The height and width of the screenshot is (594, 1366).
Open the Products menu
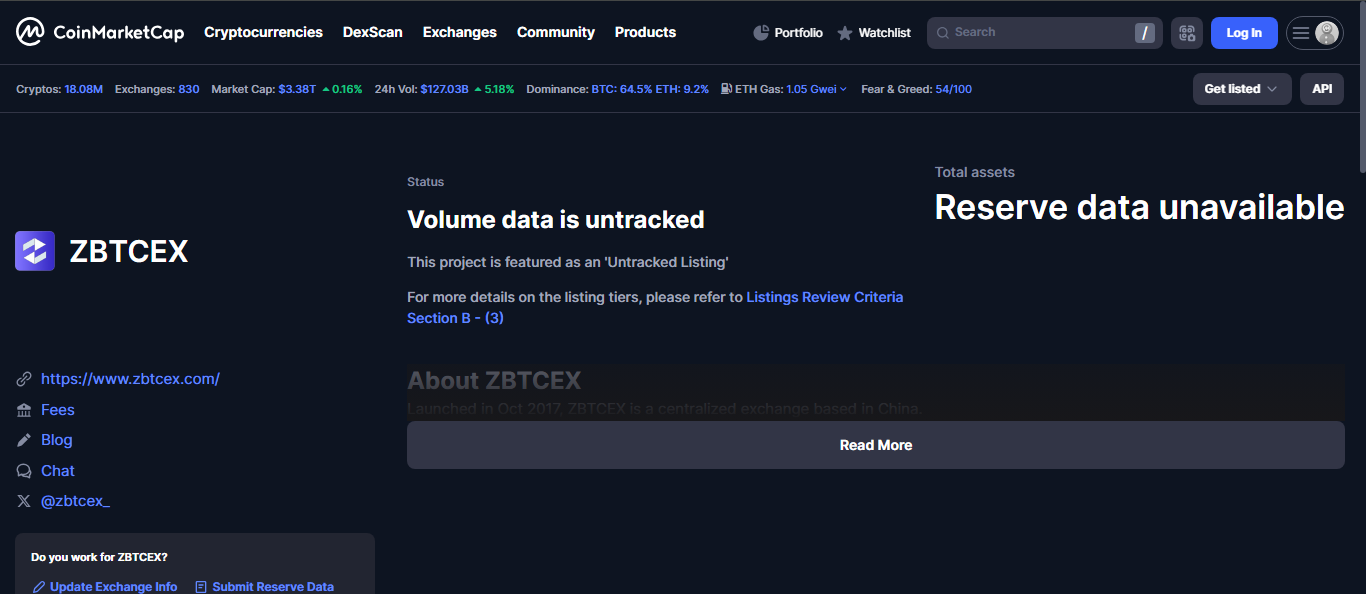click(645, 32)
